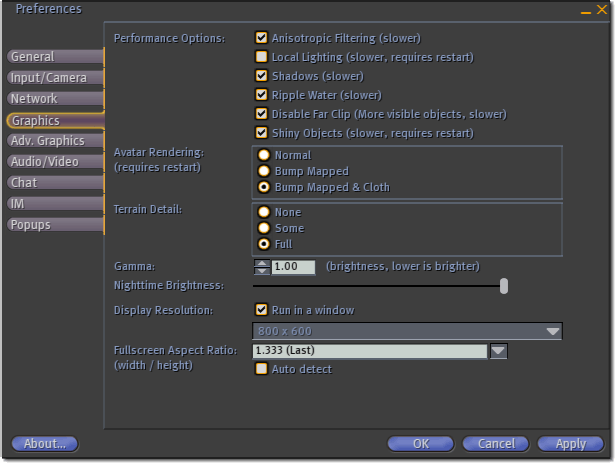The width and height of the screenshot is (615, 463).
Task: Click the Gamma value field
Action: 293,267
